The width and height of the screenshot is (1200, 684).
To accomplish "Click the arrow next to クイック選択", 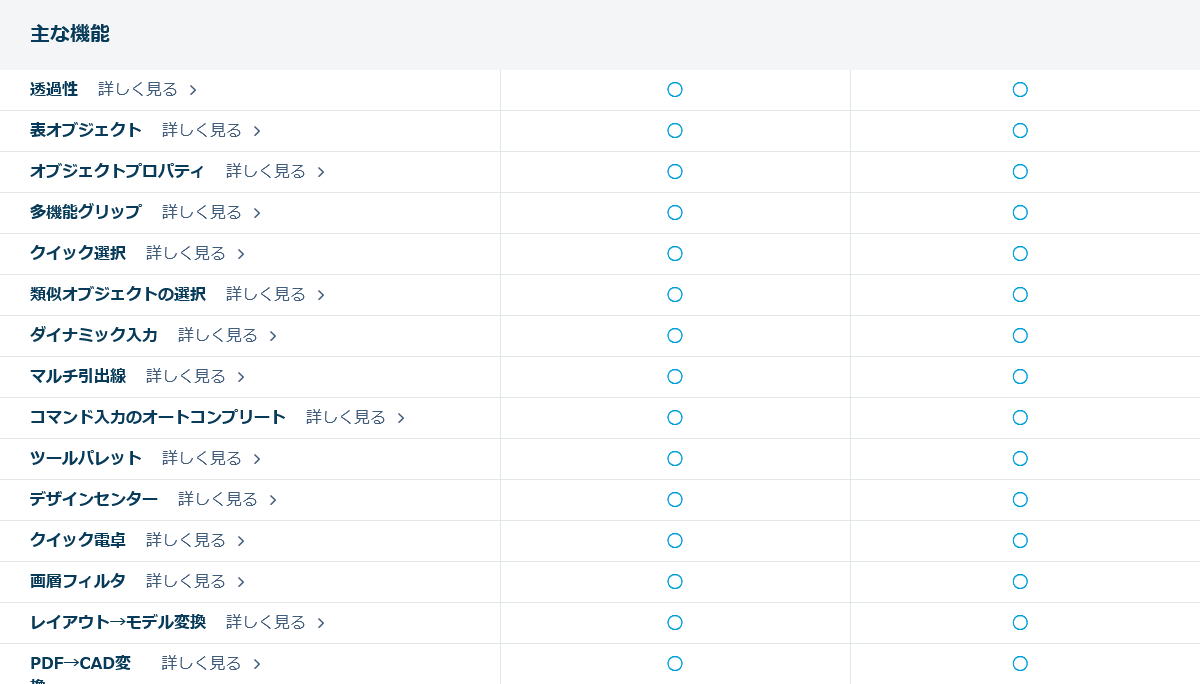I will [241, 254].
